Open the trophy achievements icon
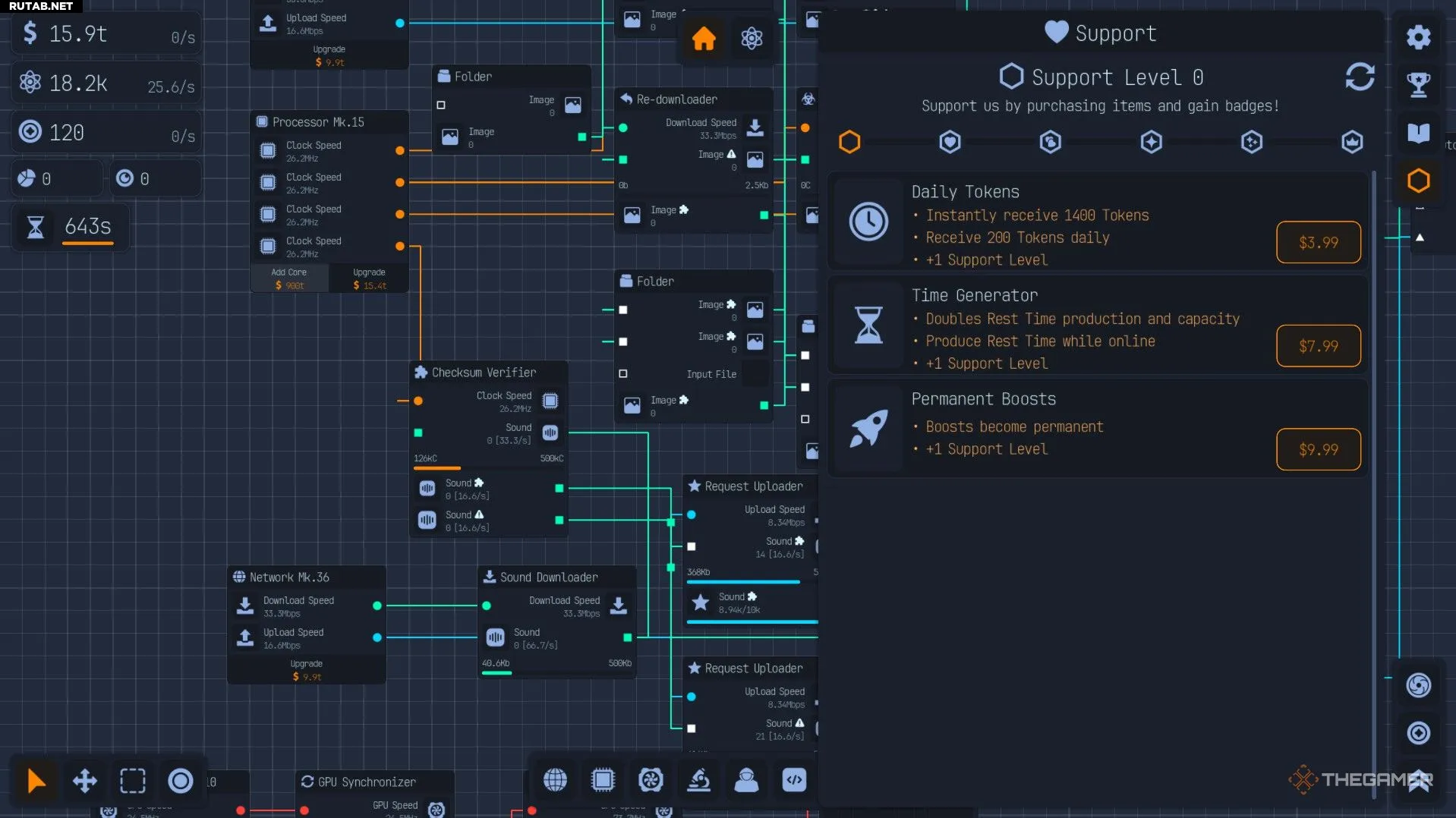Image resolution: width=1456 pixels, height=818 pixels. [x=1418, y=84]
